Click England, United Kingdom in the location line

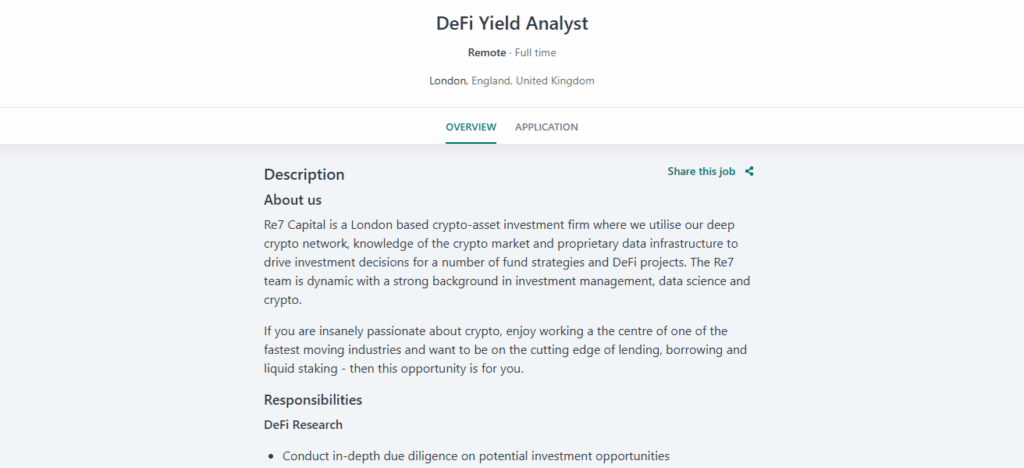coord(533,81)
